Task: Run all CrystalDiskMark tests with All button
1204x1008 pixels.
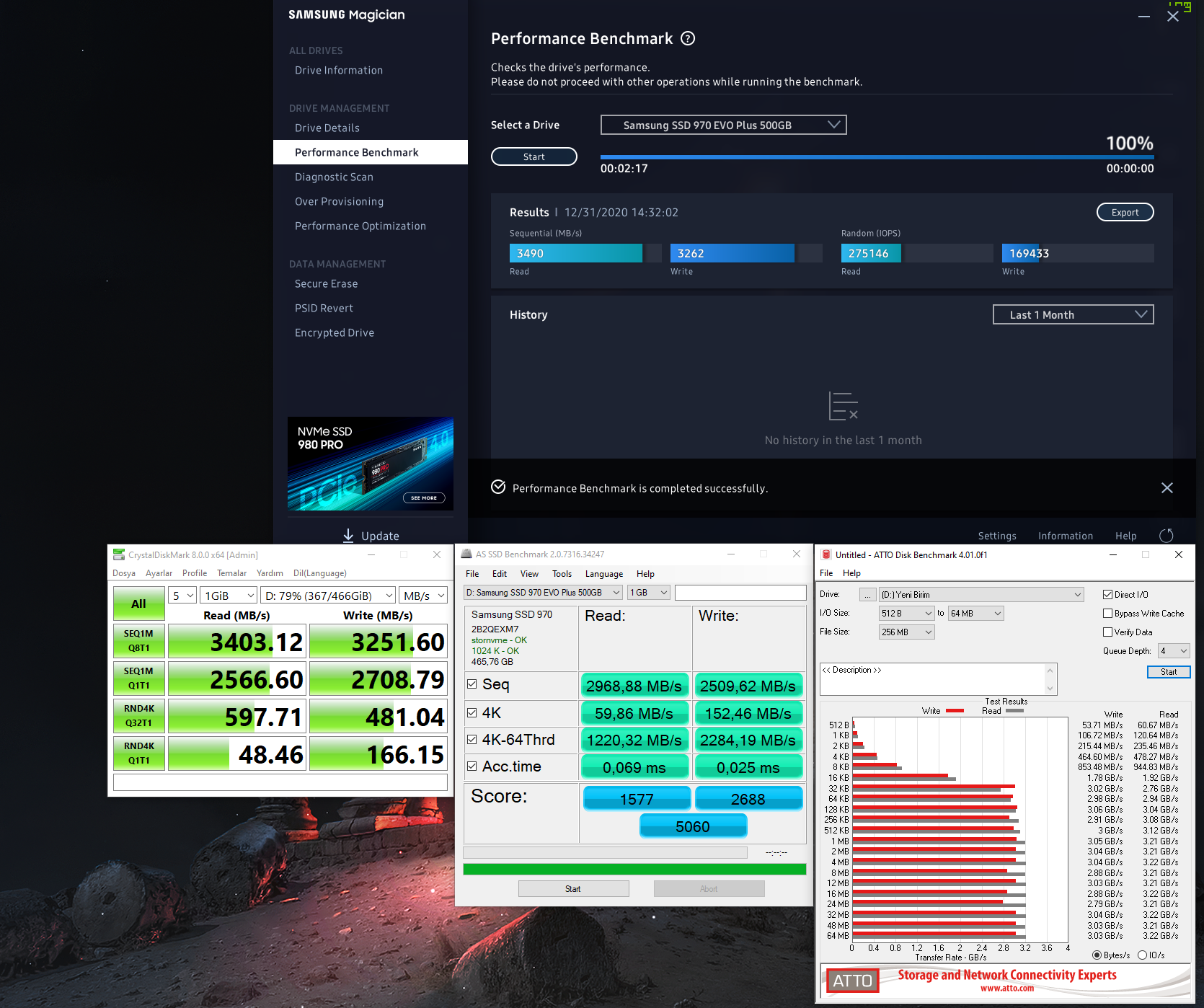Action: coord(138,604)
